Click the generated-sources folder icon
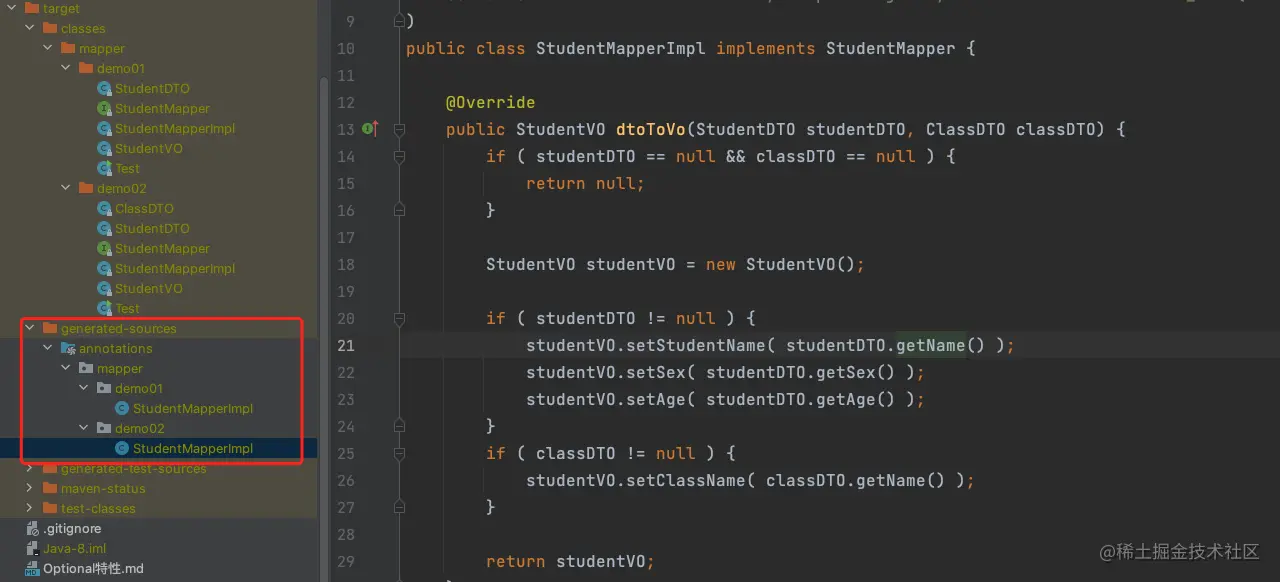The width and height of the screenshot is (1280, 582). (50, 328)
